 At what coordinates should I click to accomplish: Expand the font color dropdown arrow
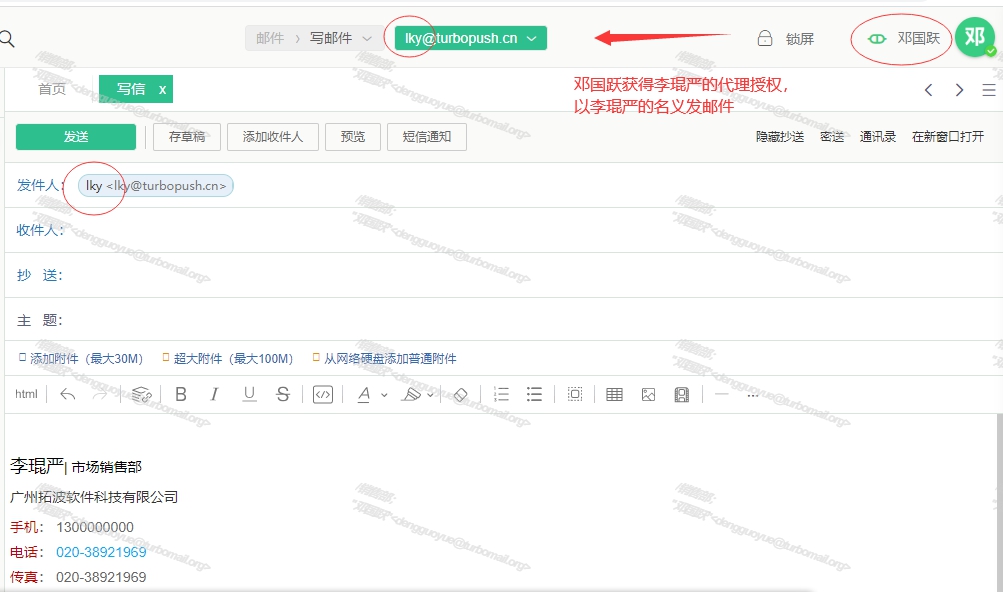[384, 395]
